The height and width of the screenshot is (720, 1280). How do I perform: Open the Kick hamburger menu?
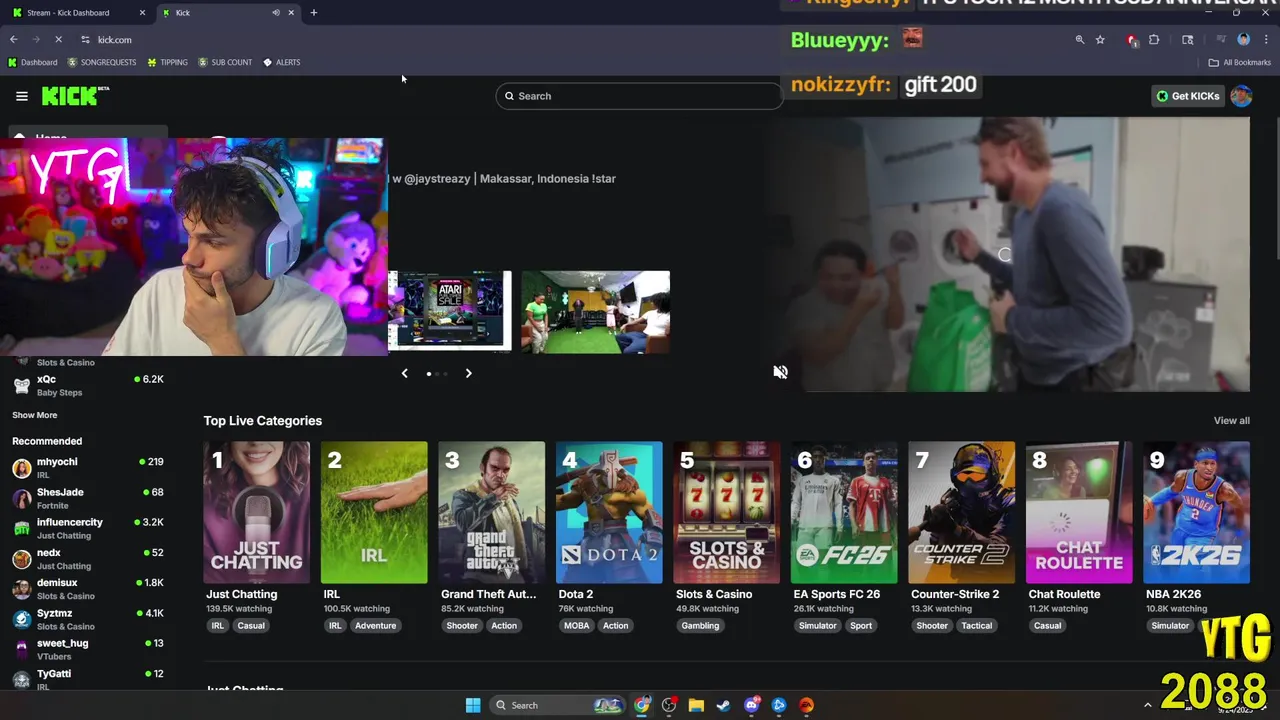(22, 96)
